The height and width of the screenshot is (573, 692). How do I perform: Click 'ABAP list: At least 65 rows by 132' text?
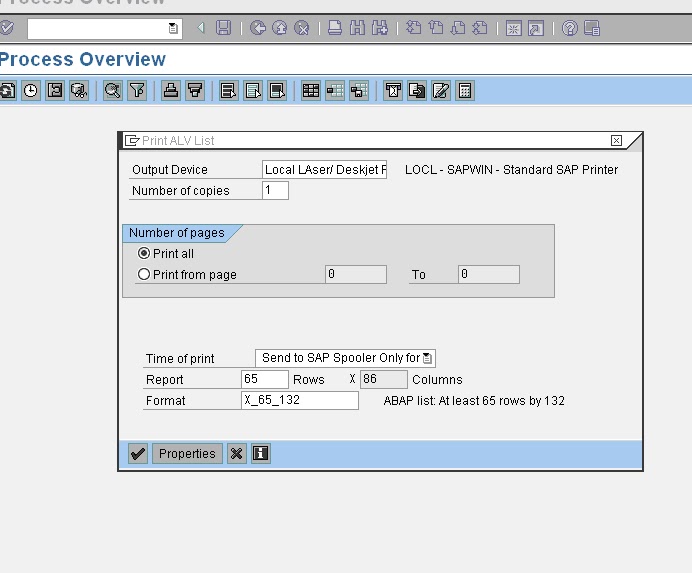(474, 400)
